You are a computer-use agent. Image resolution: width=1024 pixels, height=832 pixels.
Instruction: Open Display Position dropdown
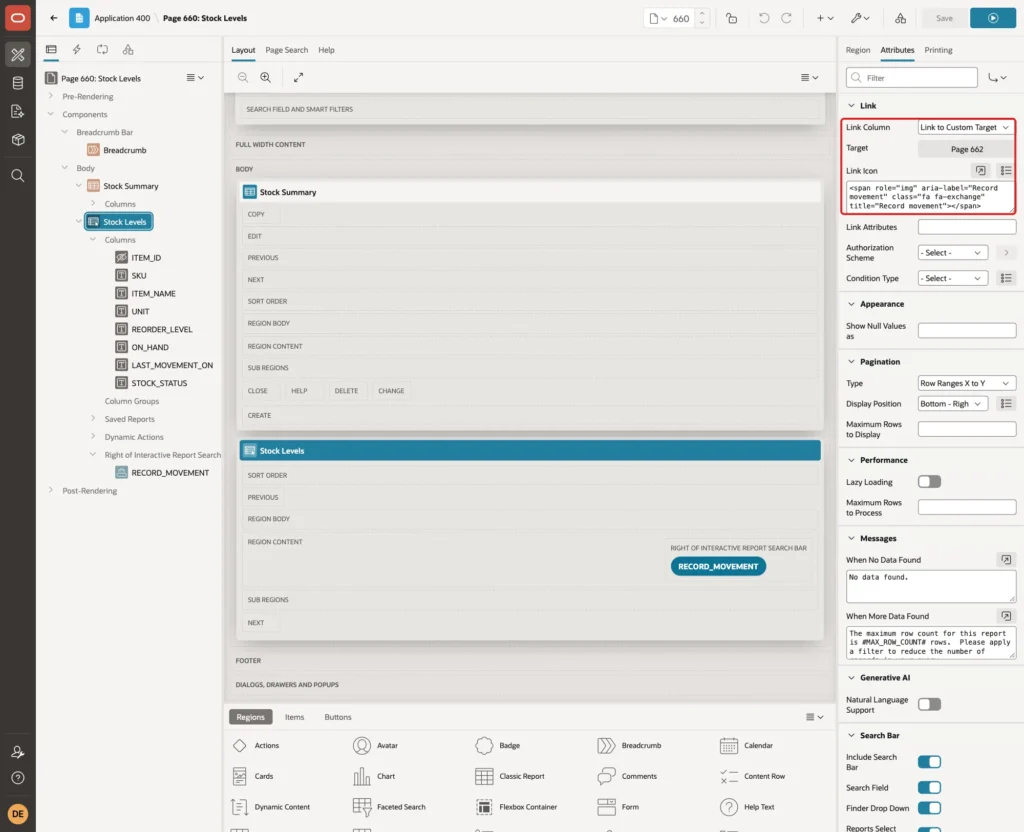953,404
